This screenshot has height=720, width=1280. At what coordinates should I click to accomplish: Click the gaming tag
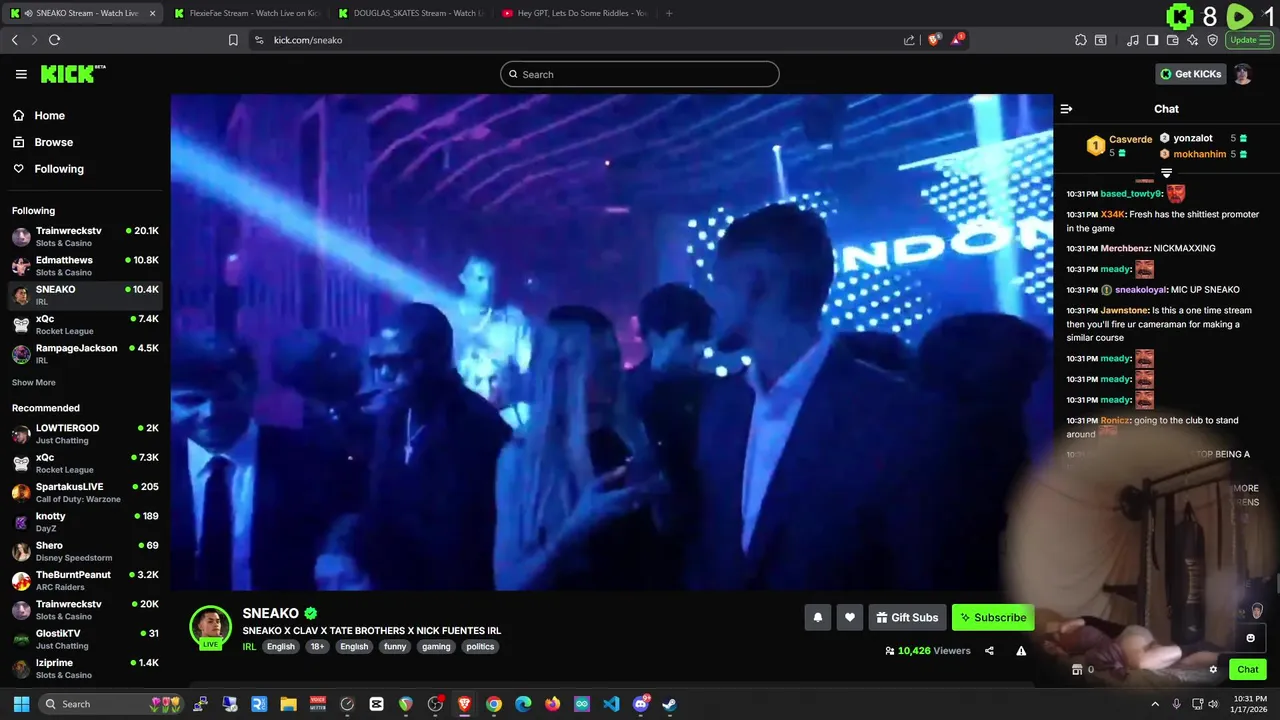[436, 646]
